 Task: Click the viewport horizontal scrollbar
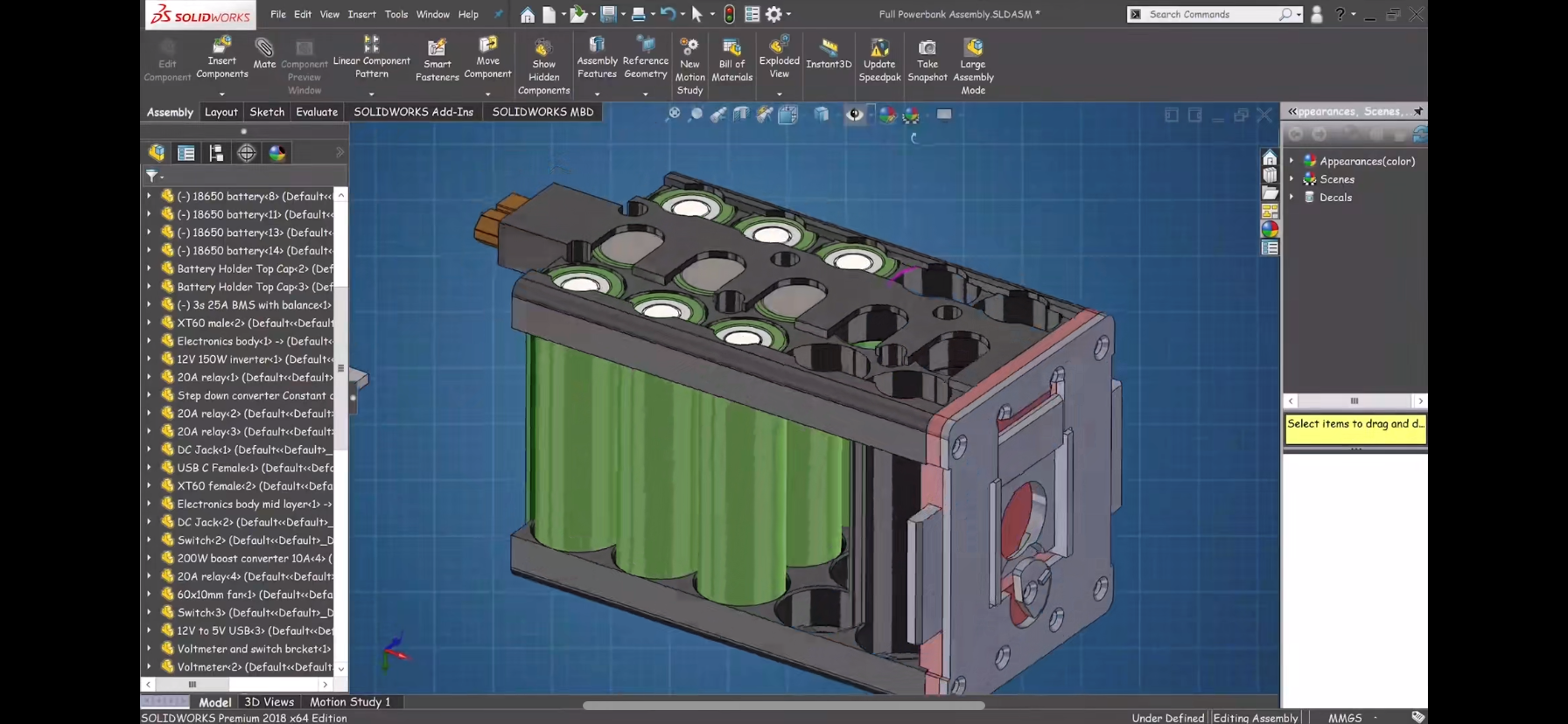[x=783, y=705]
